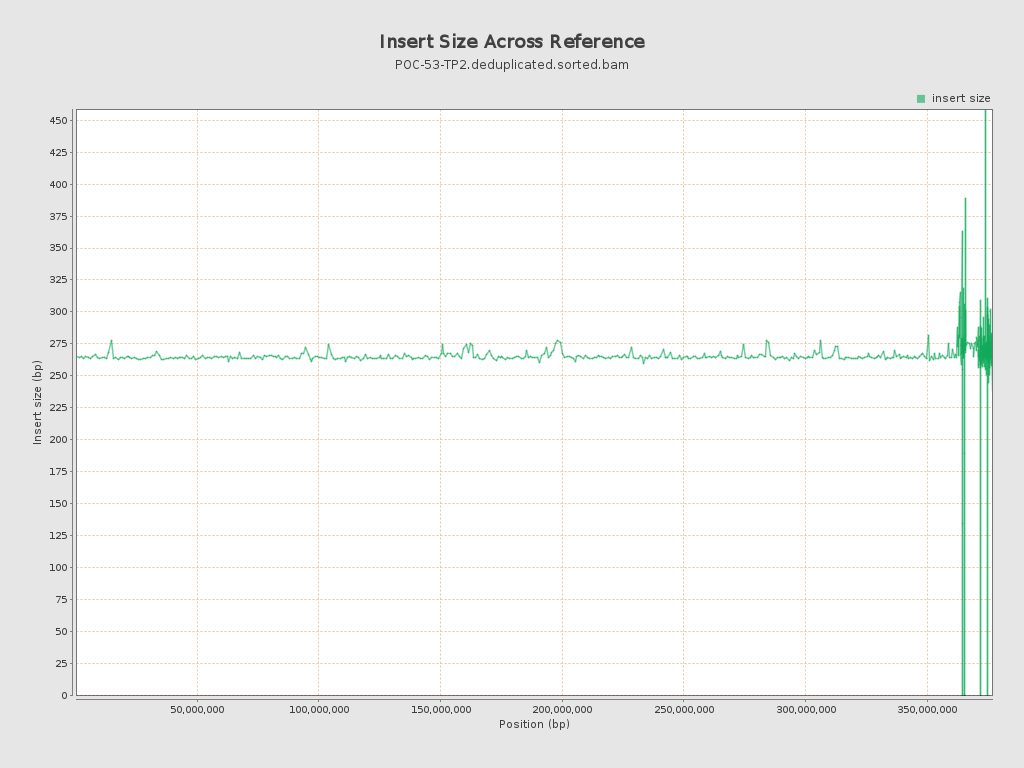
Task: Click the 450 y-axis tick label
Action: click(58, 120)
